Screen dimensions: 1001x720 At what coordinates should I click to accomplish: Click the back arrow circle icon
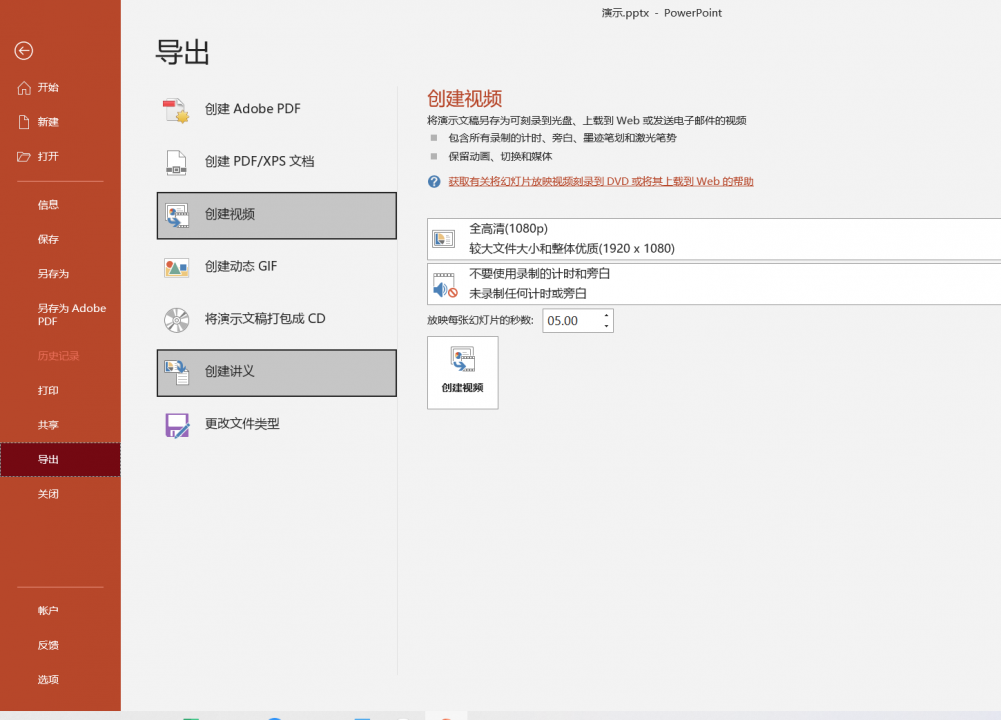click(x=24, y=50)
